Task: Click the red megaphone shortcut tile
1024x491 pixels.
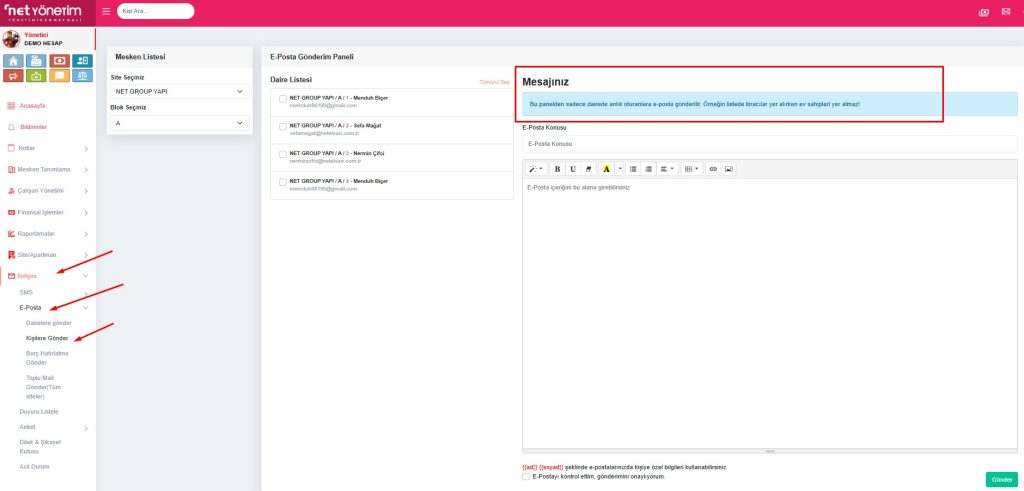Action: (13, 75)
